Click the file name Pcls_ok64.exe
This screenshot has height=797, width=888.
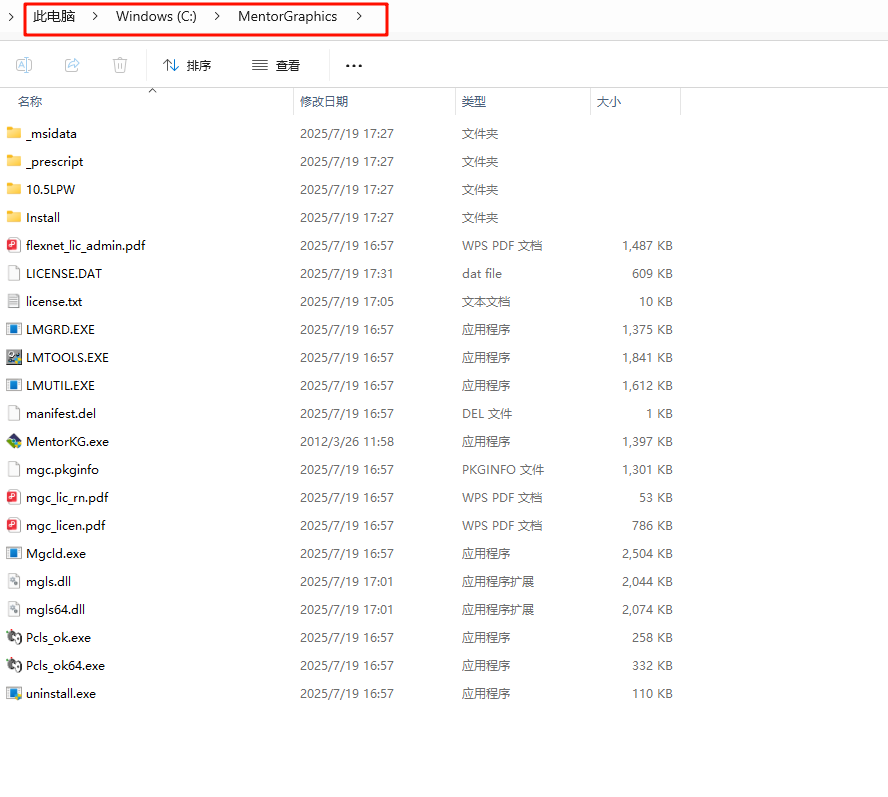pos(65,666)
